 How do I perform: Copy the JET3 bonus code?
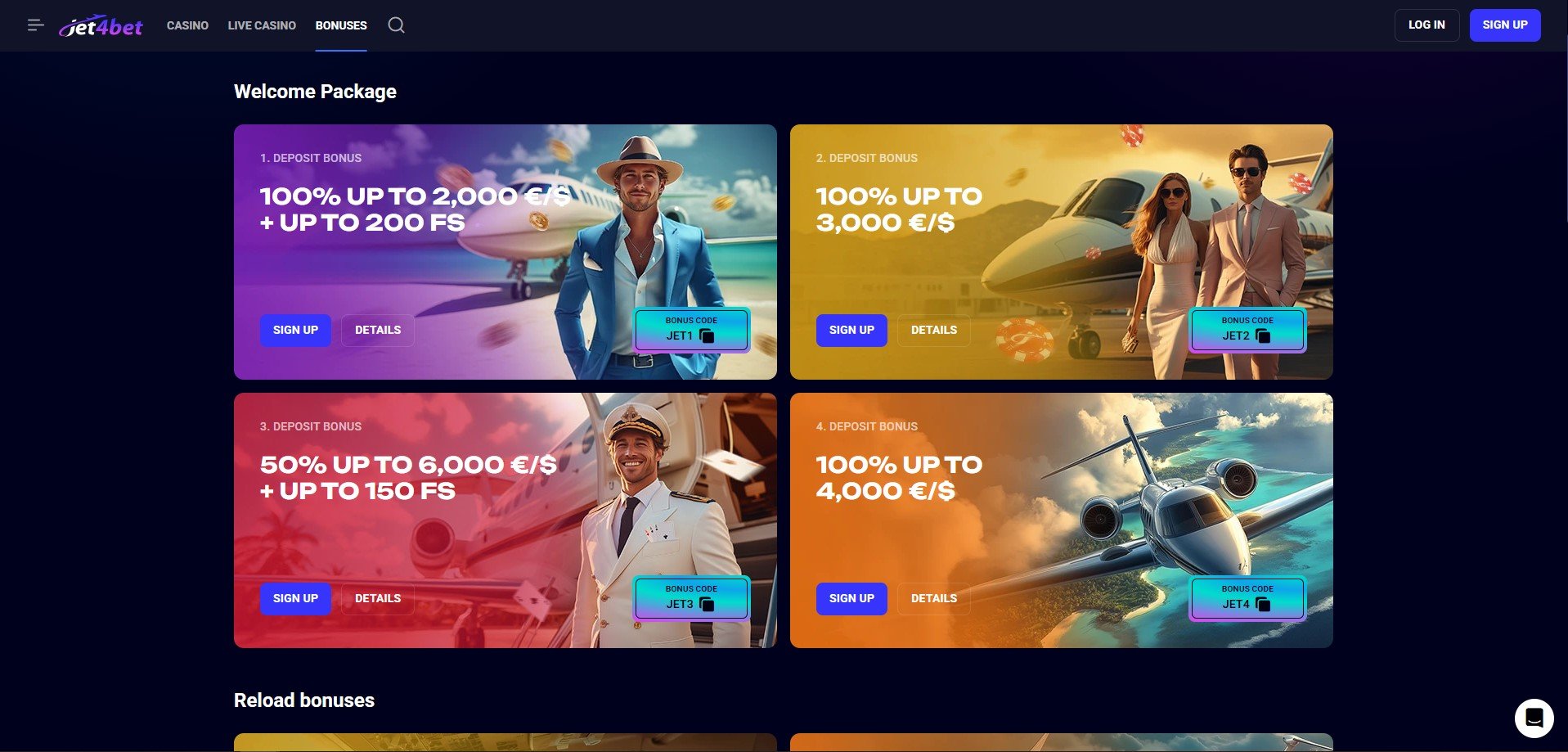coord(708,604)
